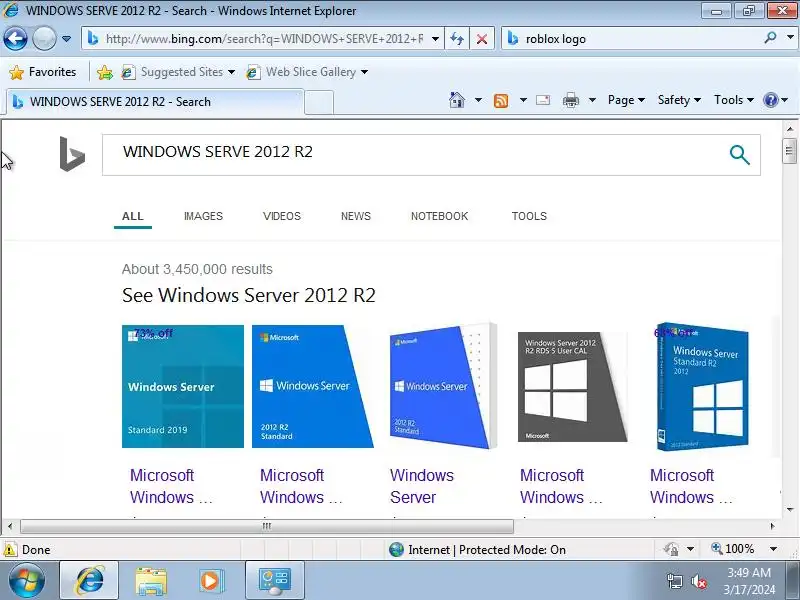Open the angled white-edged Windows Server image
Image resolution: width=800 pixels, height=600 pixels.
click(x=442, y=386)
